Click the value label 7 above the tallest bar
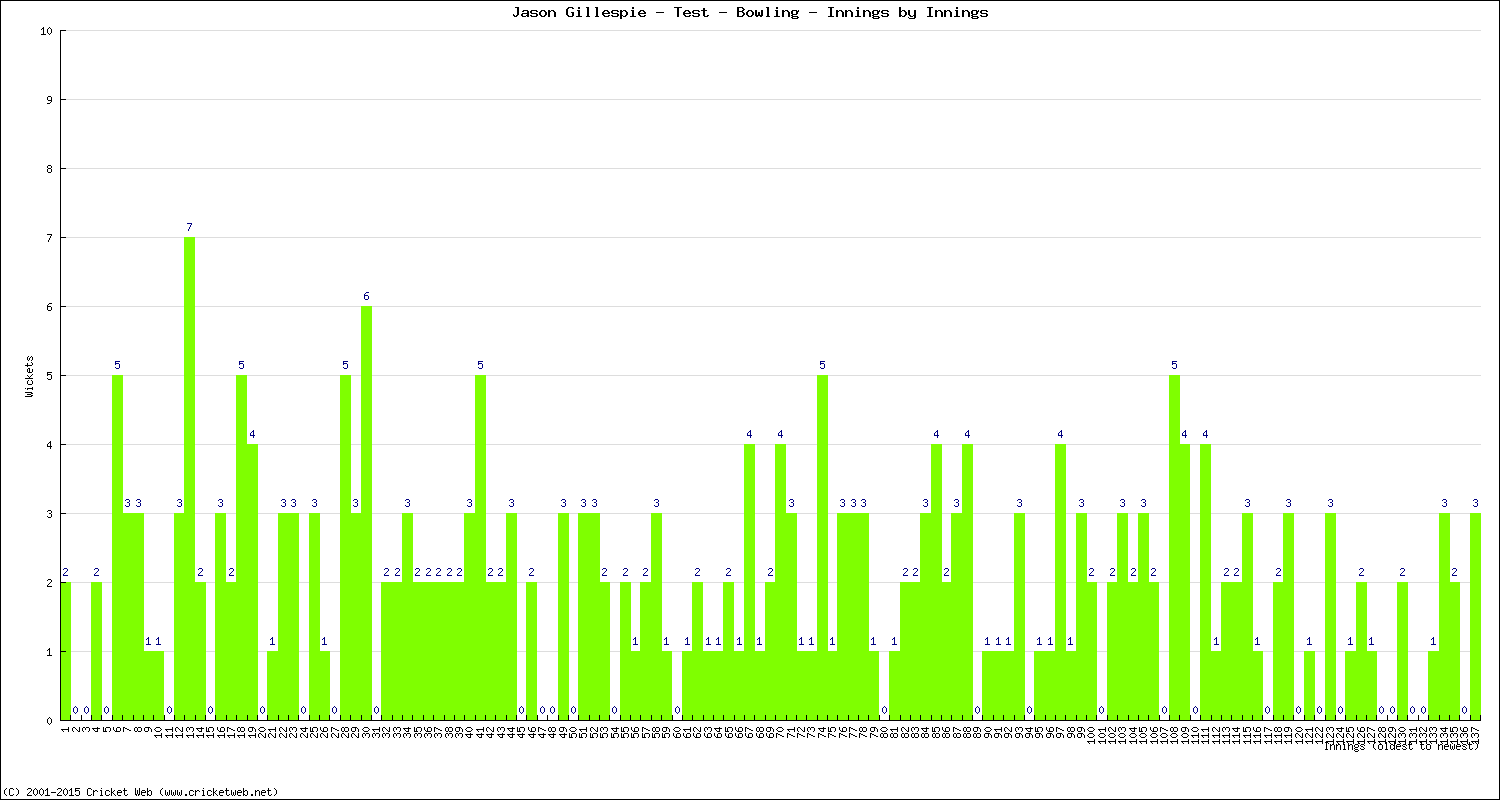The height and width of the screenshot is (800, 1500). pyautogui.click(x=189, y=227)
